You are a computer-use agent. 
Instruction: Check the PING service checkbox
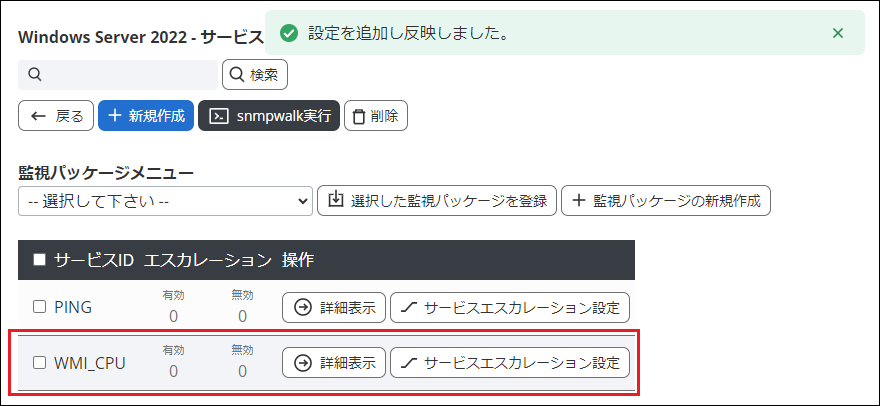coord(40,307)
